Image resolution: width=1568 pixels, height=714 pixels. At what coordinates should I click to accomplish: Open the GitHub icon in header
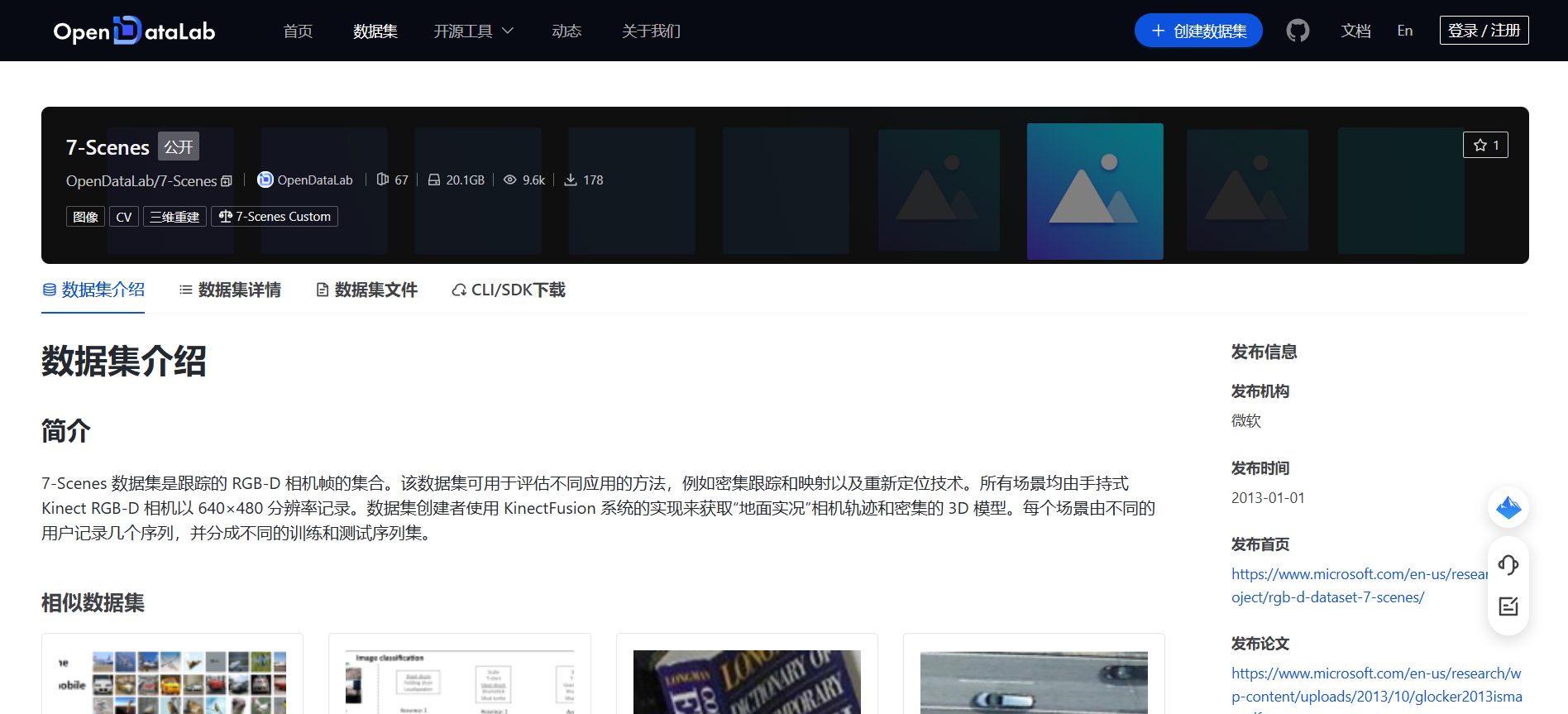tap(1298, 31)
